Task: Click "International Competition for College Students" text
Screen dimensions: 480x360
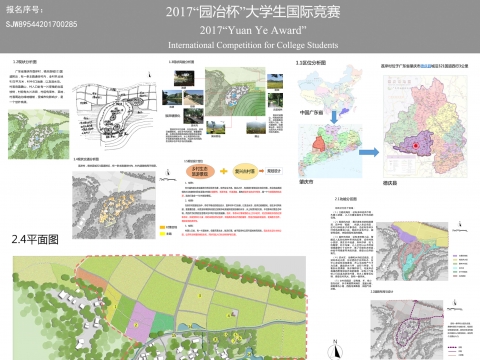Action: click(x=253, y=45)
